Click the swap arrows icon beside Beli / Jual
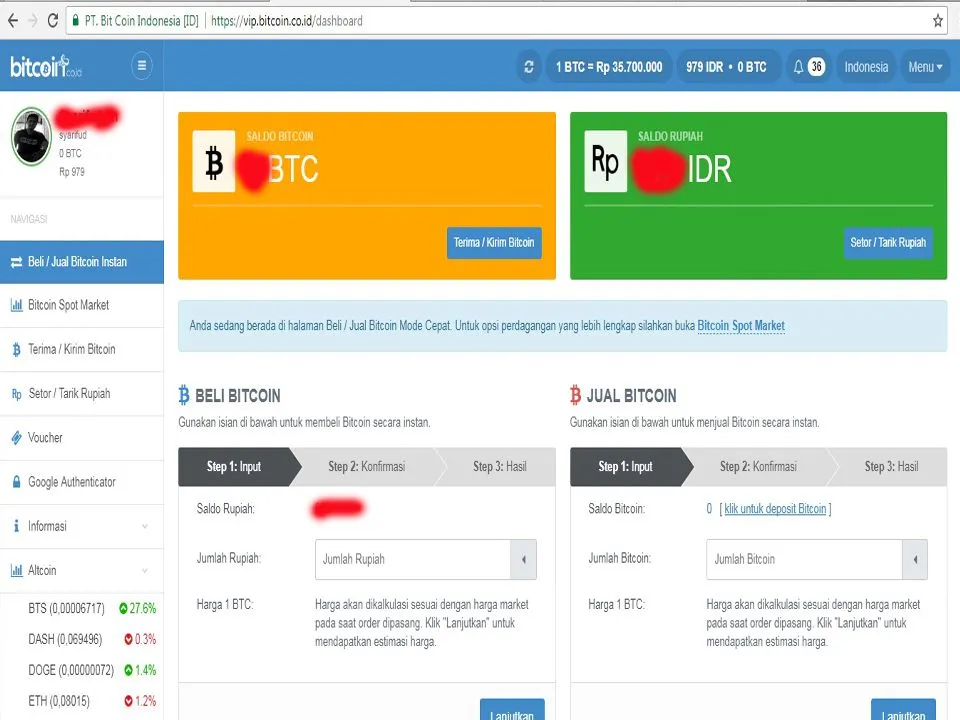 point(17,262)
